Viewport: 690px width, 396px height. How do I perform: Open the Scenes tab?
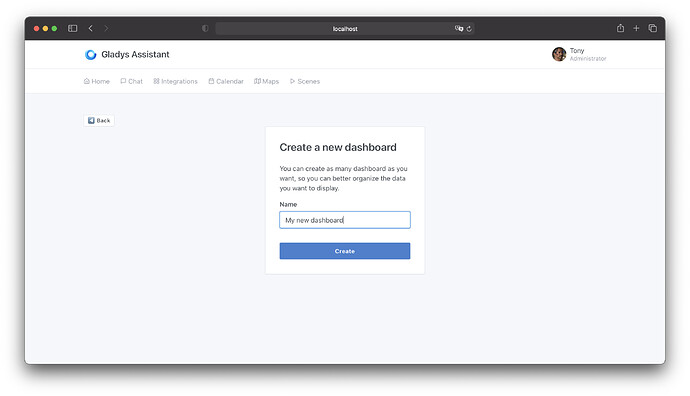pyautogui.click(x=305, y=81)
